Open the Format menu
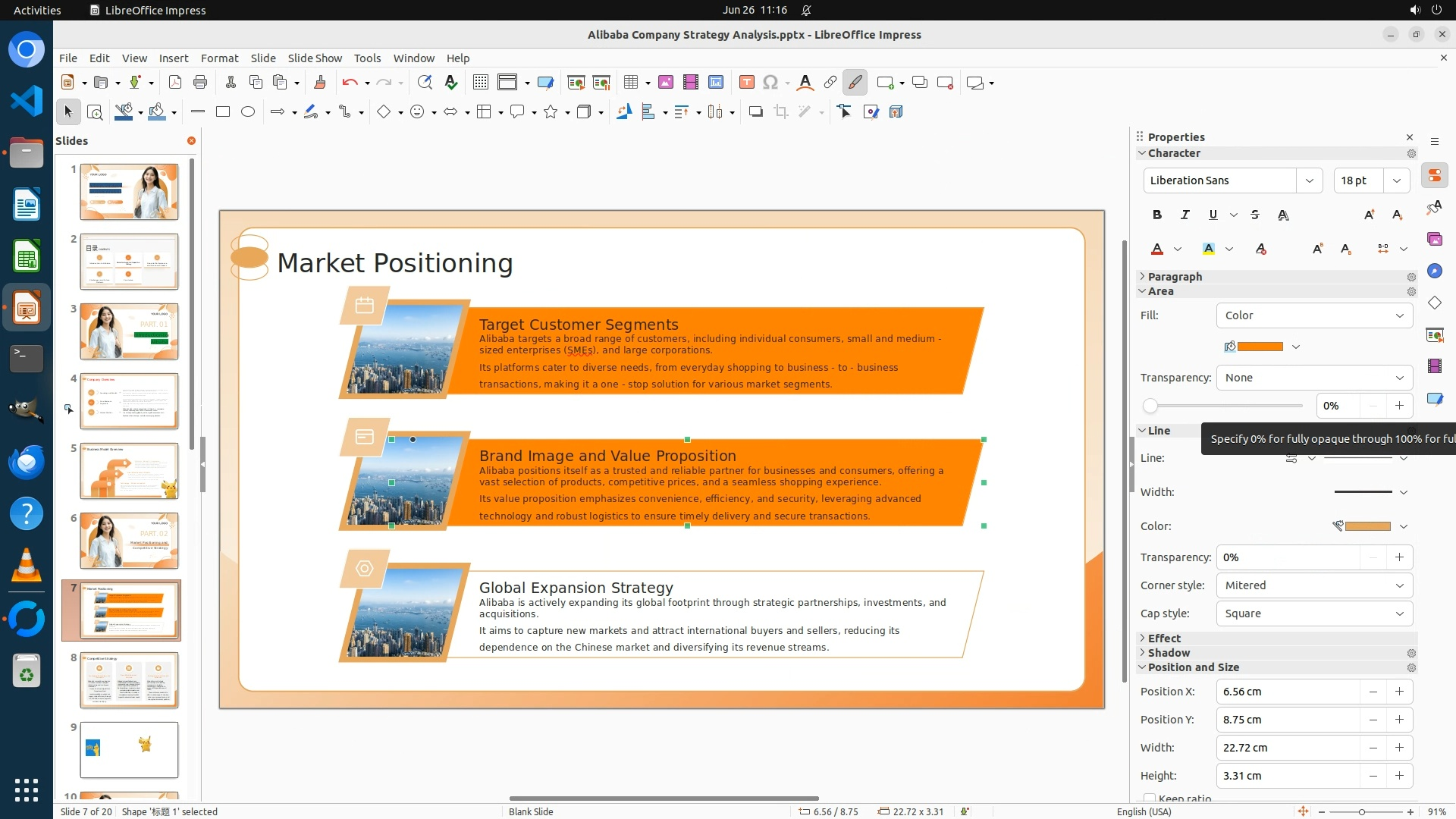This screenshot has width=1456, height=819. pyautogui.click(x=219, y=58)
